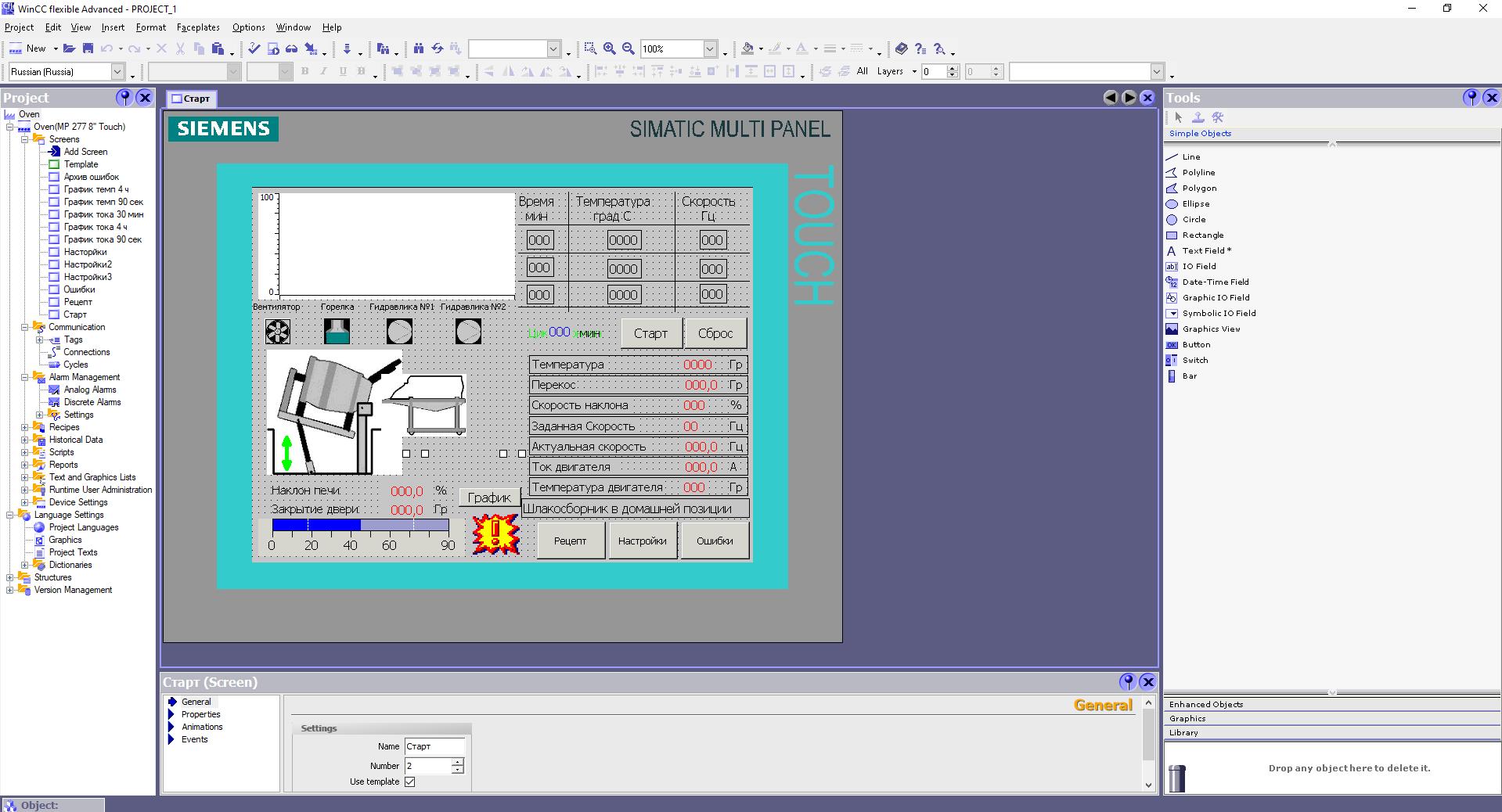Select the IO Field tool
Screen dimensions: 1502x812
click(x=1198, y=266)
